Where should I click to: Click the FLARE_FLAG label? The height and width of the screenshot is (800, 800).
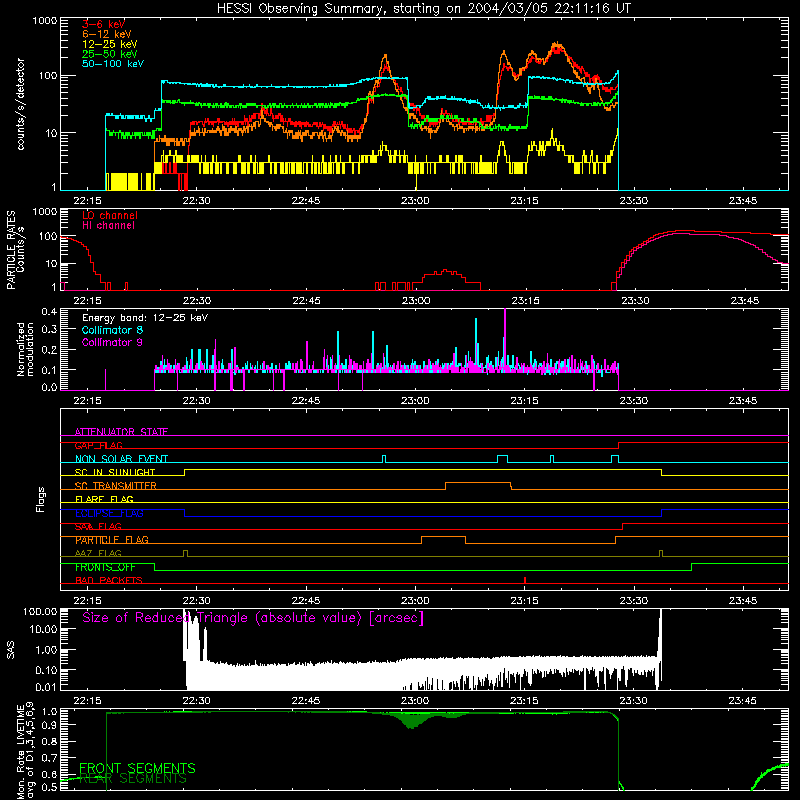click(104, 499)
